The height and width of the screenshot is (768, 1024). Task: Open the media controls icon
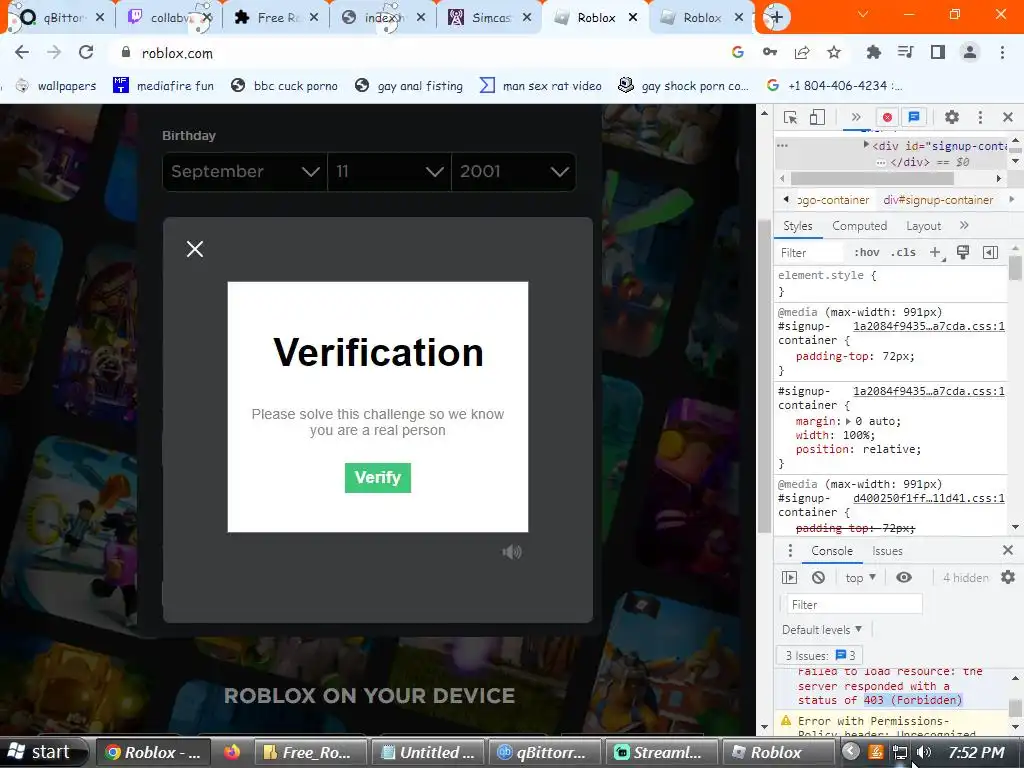(905, 52)
